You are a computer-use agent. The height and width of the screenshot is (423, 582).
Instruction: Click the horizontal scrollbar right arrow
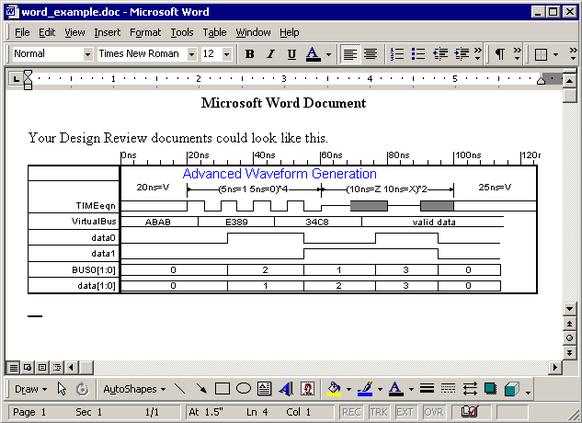555,368
